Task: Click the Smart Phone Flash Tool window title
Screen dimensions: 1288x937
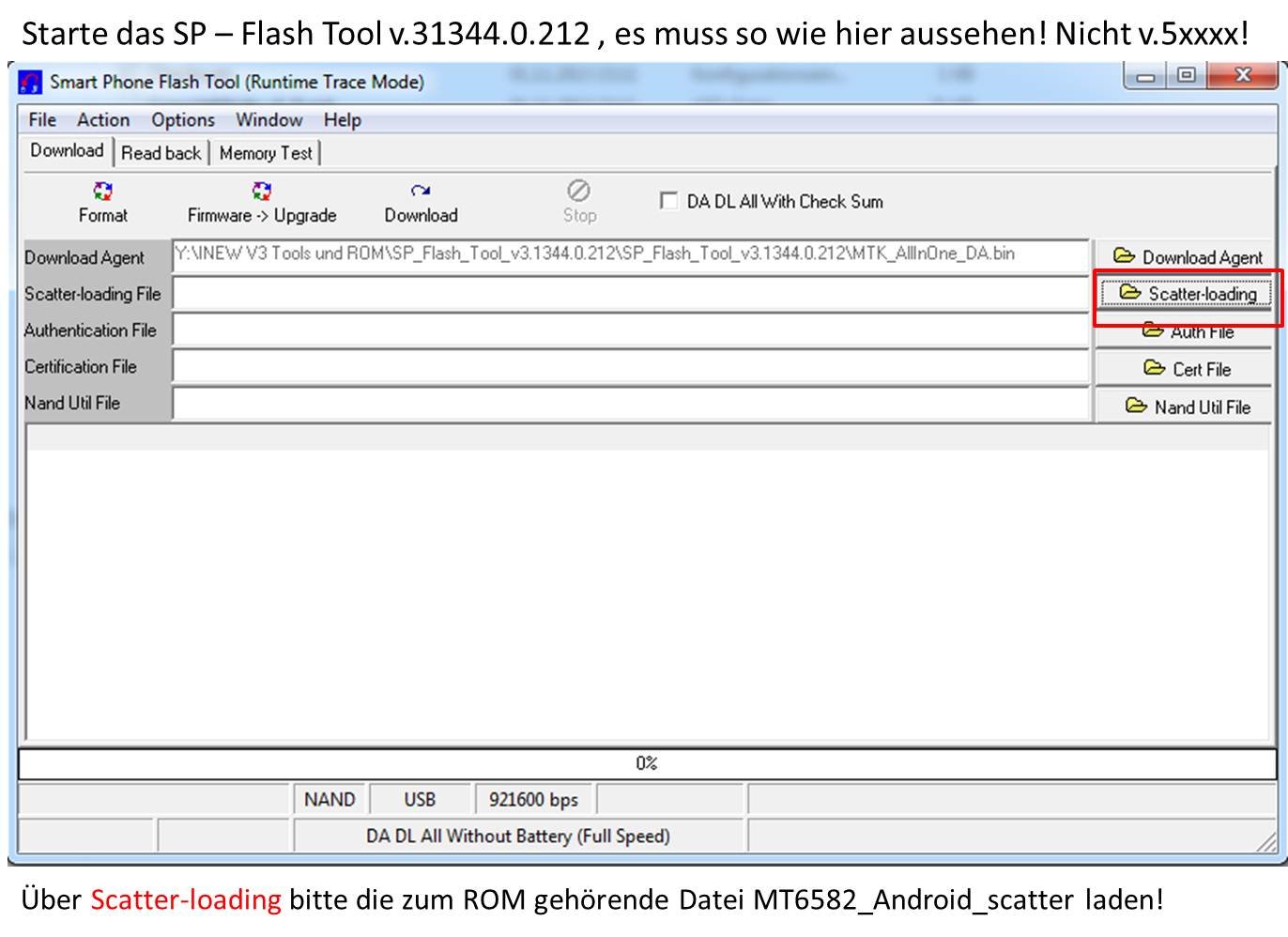Action: click(x=237, y=82)
